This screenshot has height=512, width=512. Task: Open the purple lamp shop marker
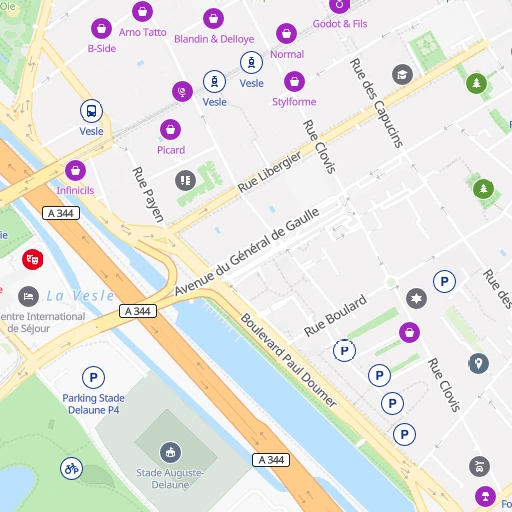(x=485, y=496)
